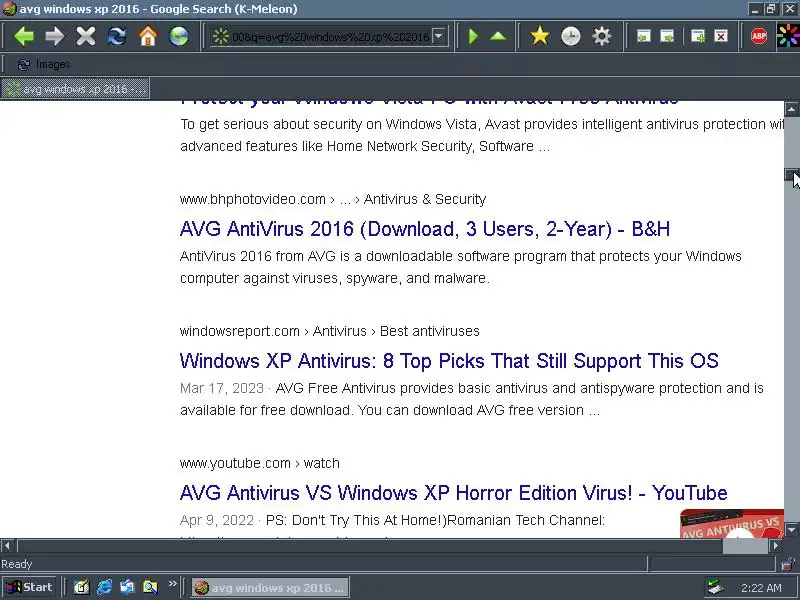Open the YouTube video thumbnail
The width and height of the screenshot is (800, 600).
click(732, 523)
